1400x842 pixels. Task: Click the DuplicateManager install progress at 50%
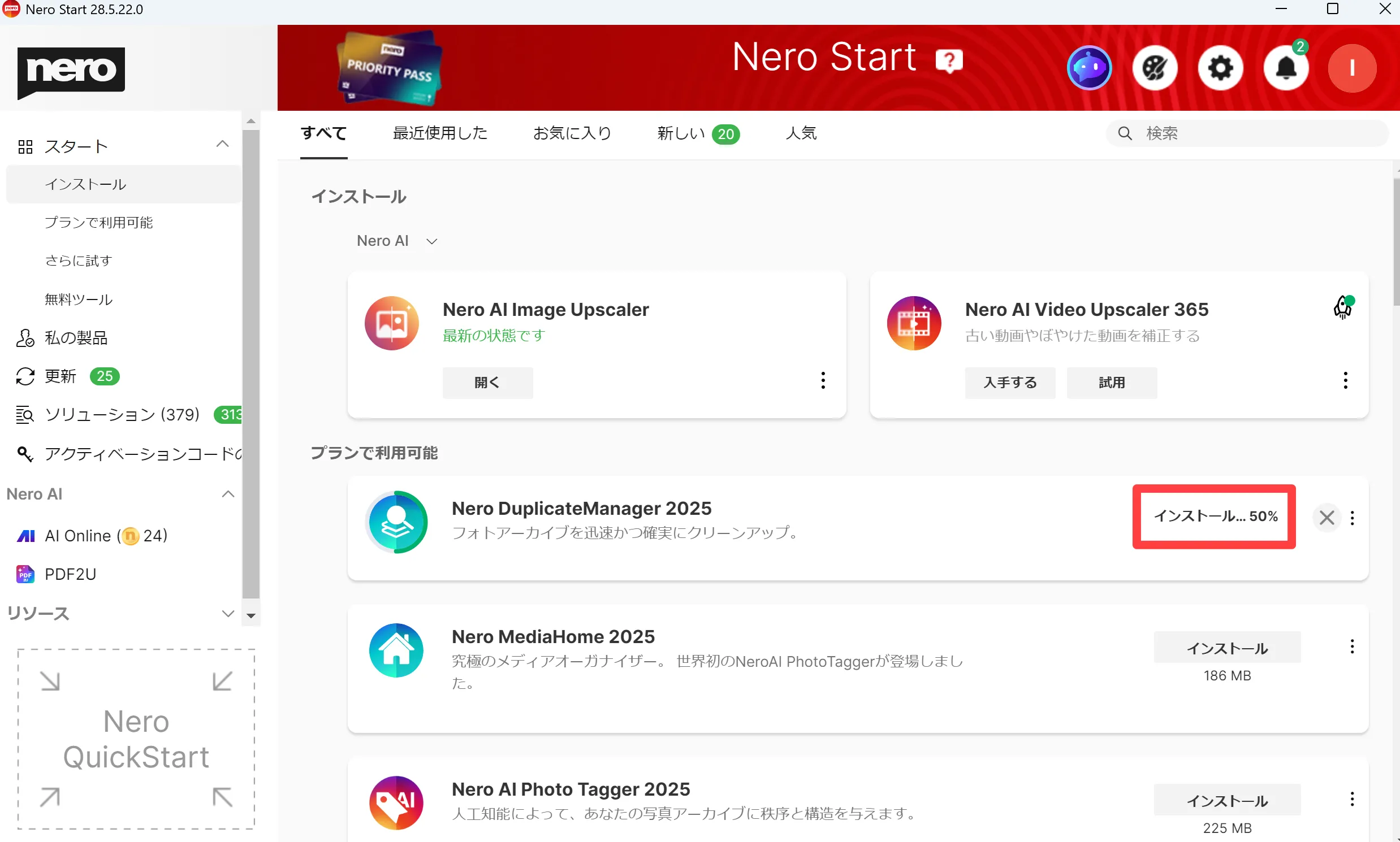click(1213, 517)
